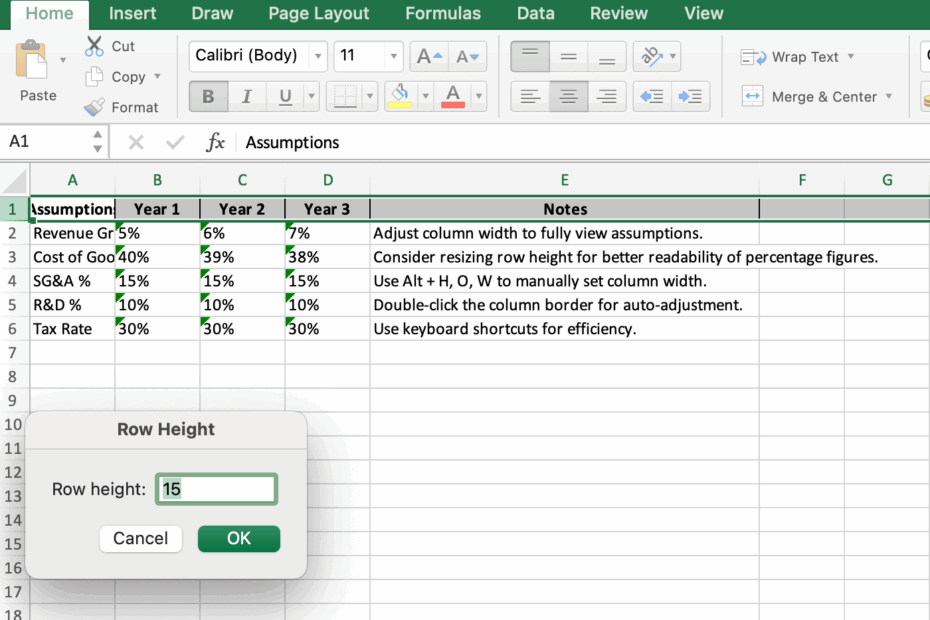Apply cell borders icon
930x620 pixels.
tap(345, 96)
